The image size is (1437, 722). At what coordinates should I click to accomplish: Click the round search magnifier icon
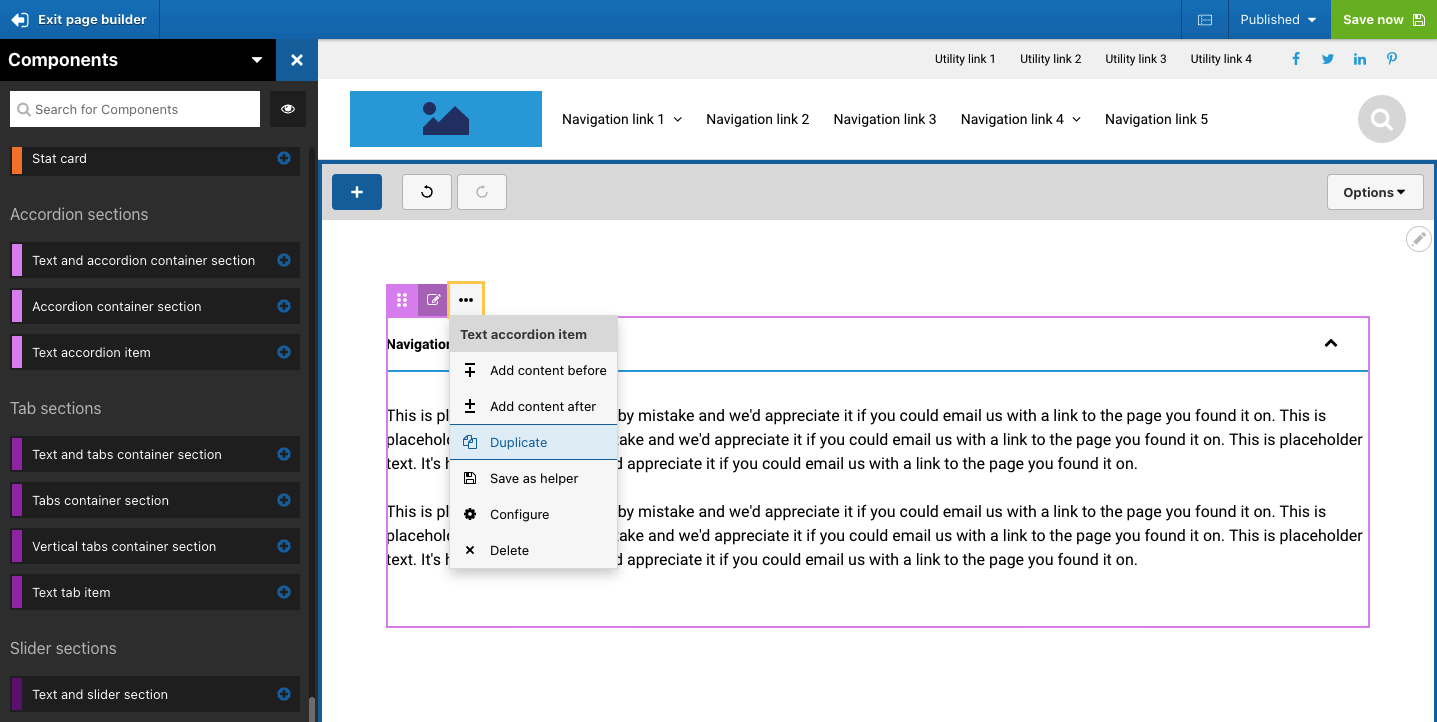click(1382, 119)
